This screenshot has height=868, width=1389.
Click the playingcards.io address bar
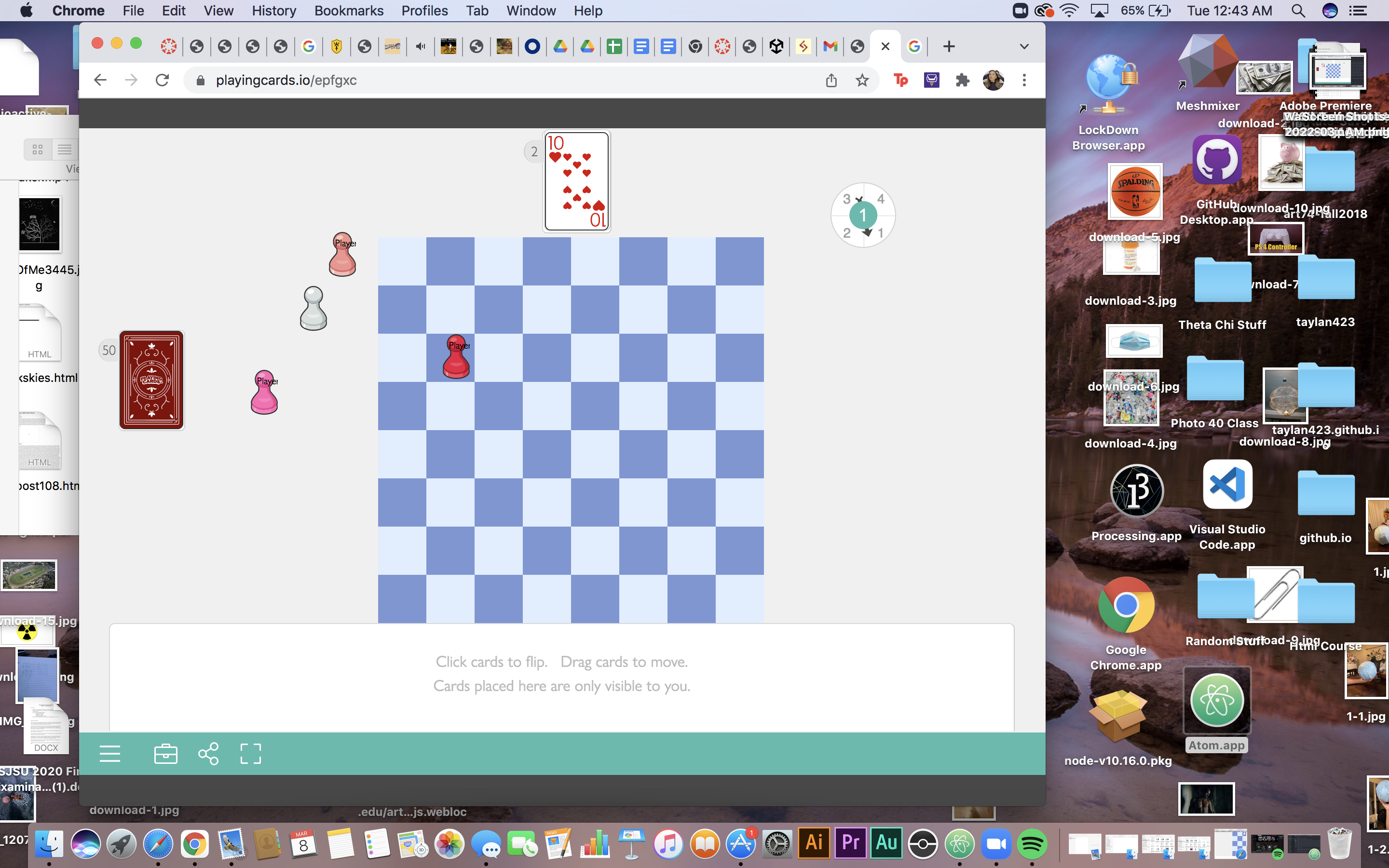click(x=505, y=81)
